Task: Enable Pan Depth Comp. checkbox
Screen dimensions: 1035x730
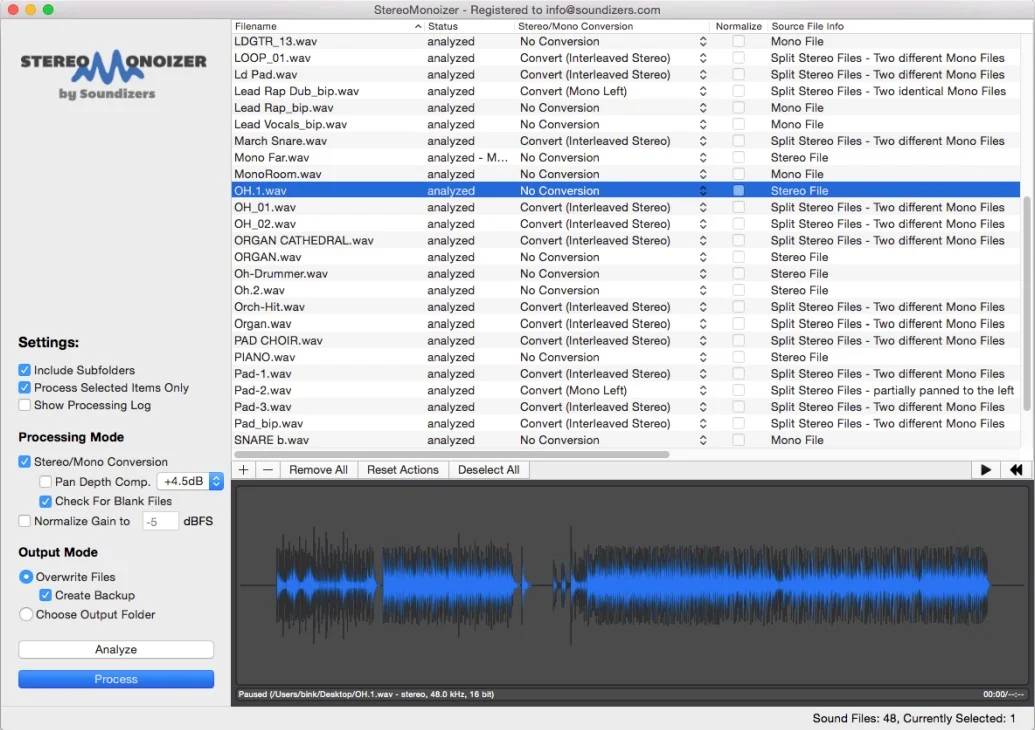Action: 45,482
